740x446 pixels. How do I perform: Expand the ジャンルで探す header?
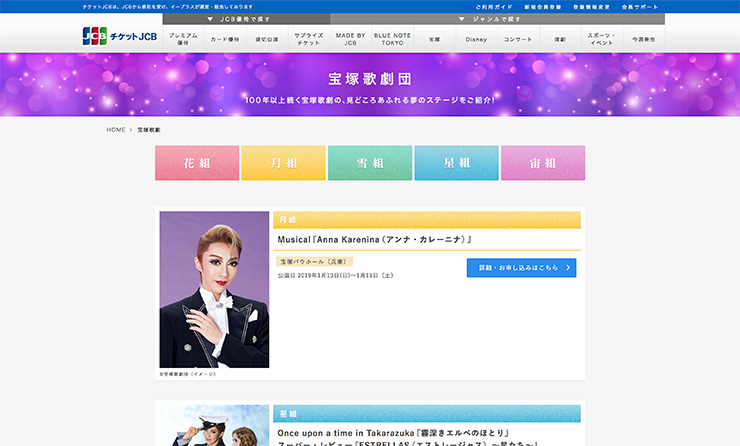497,19
